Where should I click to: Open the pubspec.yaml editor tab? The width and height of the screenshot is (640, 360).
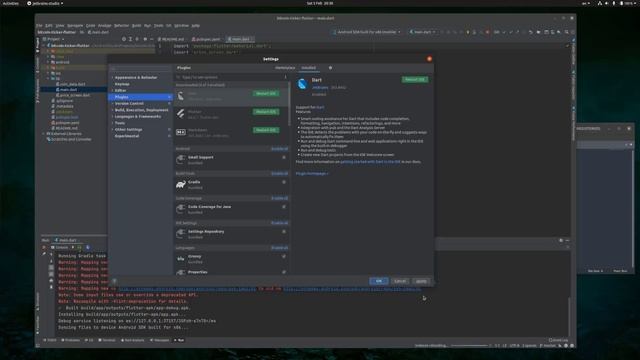pyautogui.click(x=206, y=39)
